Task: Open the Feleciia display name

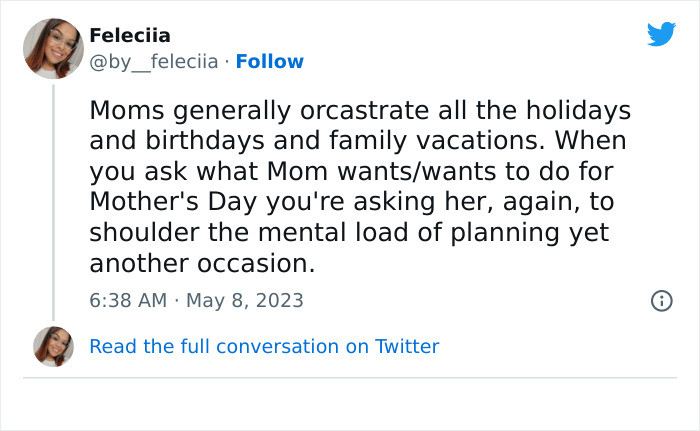Action: pyautogui.click(x=130, y=36)
